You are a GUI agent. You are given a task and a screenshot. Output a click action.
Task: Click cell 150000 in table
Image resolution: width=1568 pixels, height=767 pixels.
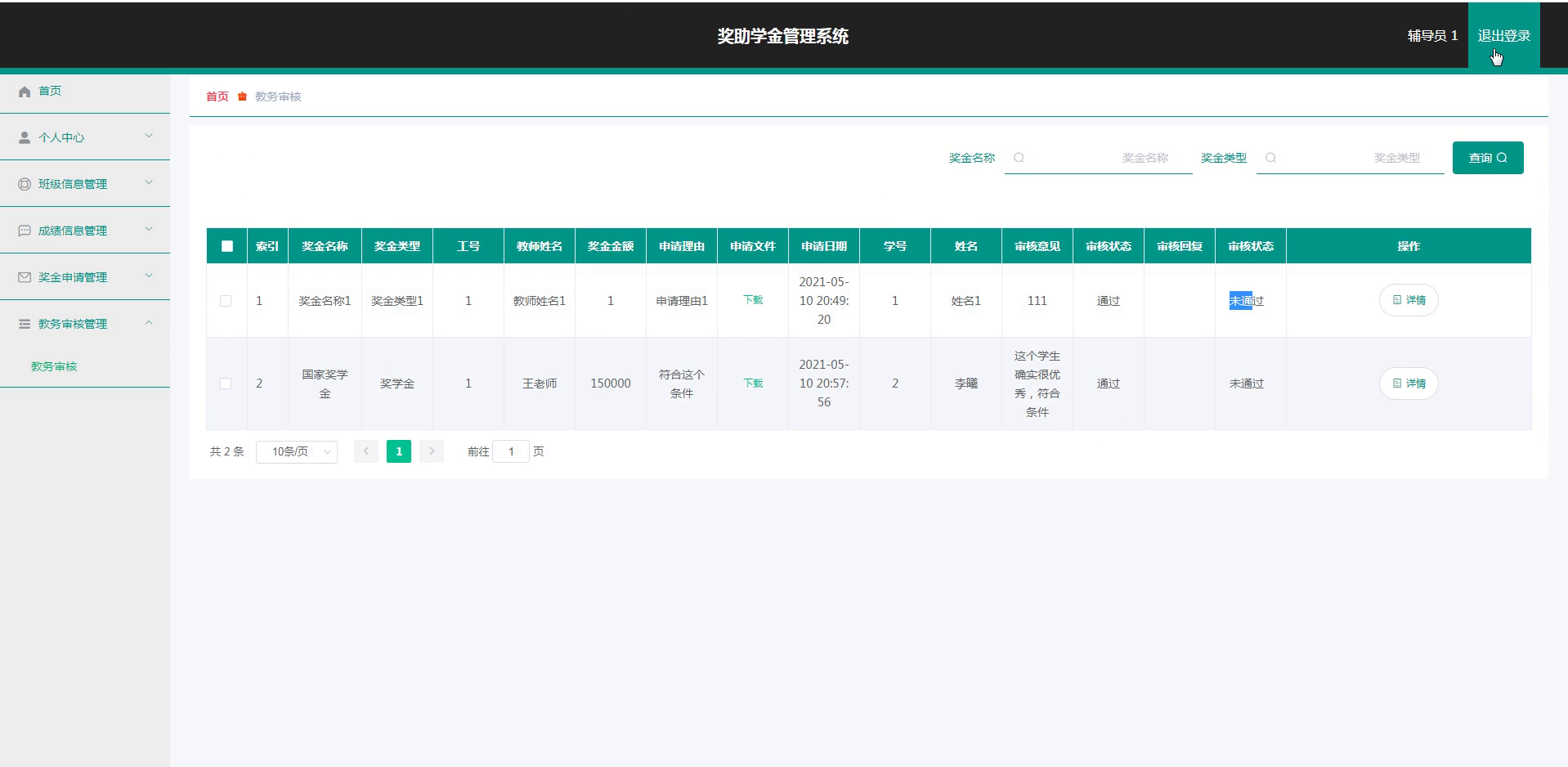[x=611, y=383]
